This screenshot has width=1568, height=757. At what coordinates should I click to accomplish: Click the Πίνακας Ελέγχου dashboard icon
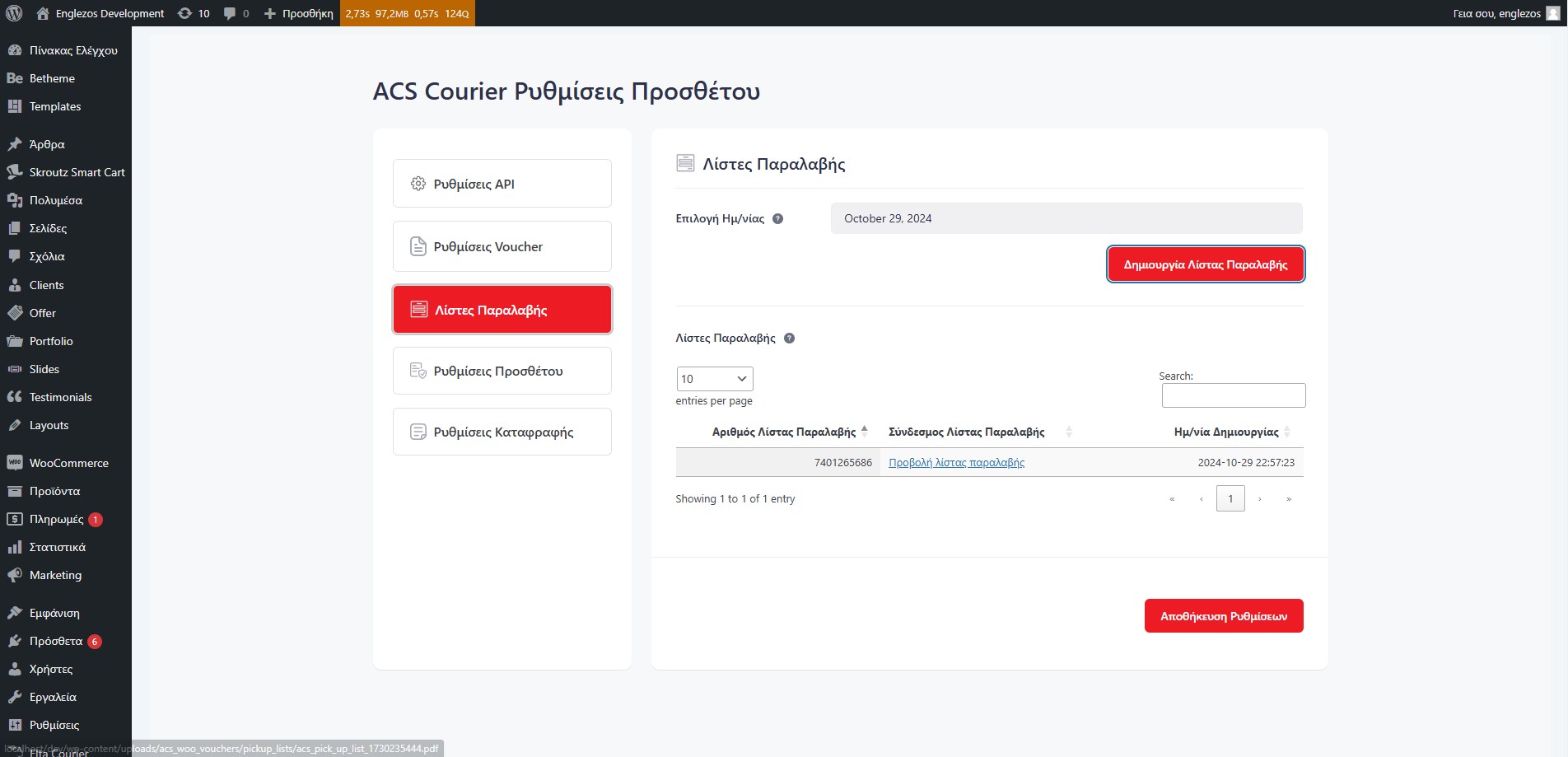pyautogui.click(x=15, y=50)
